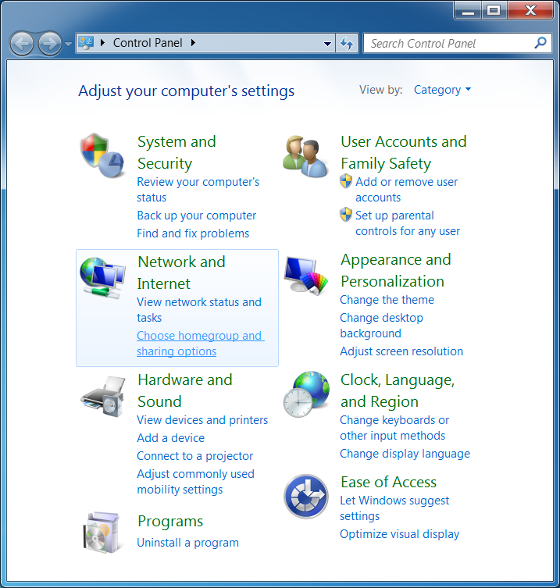560x588 pixels.
Task: Click the shield icon beside Set up parental controls
Action: tap(346, 215)
